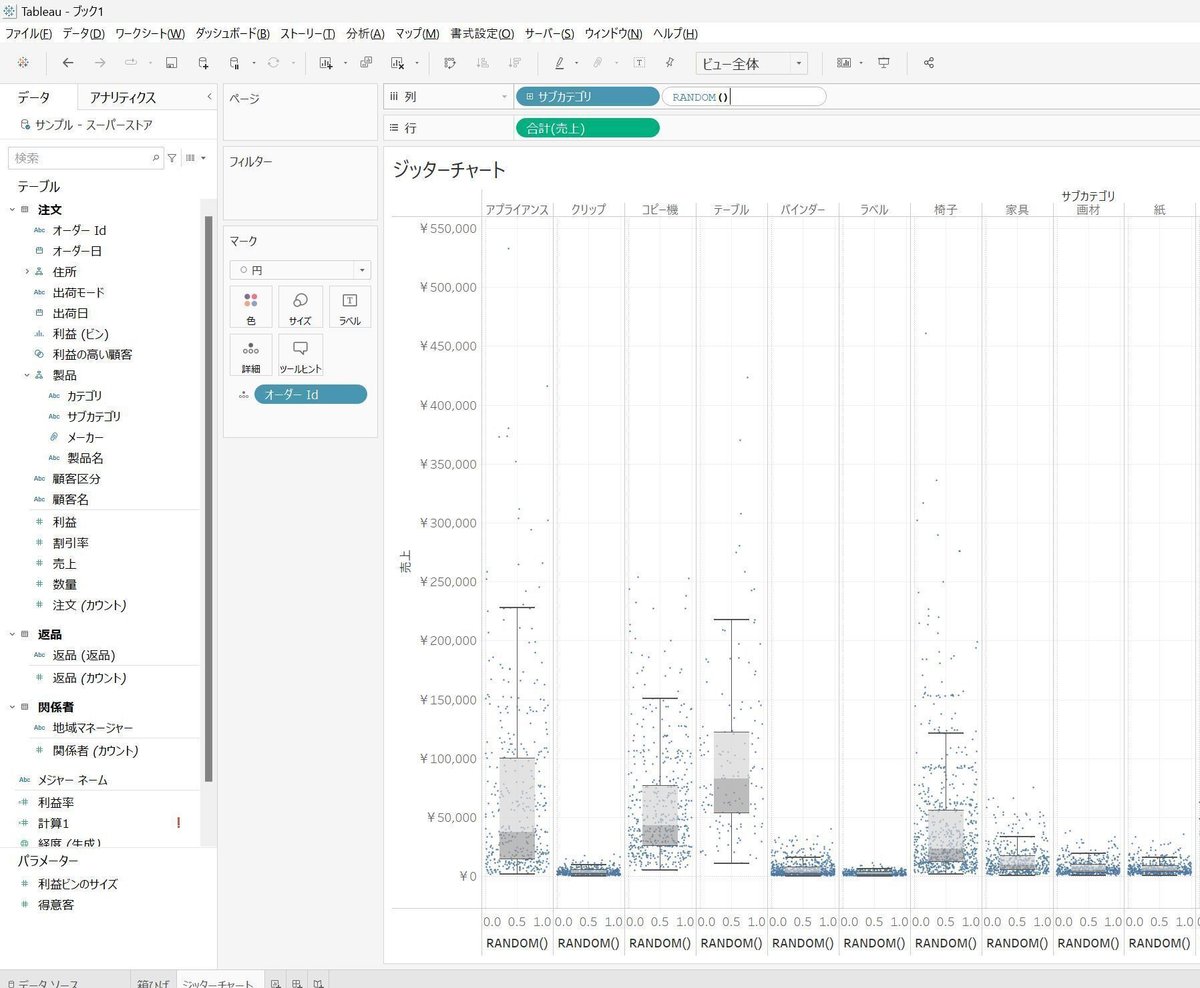Select the 計算1 field with error mark

(x=53, y=823)
